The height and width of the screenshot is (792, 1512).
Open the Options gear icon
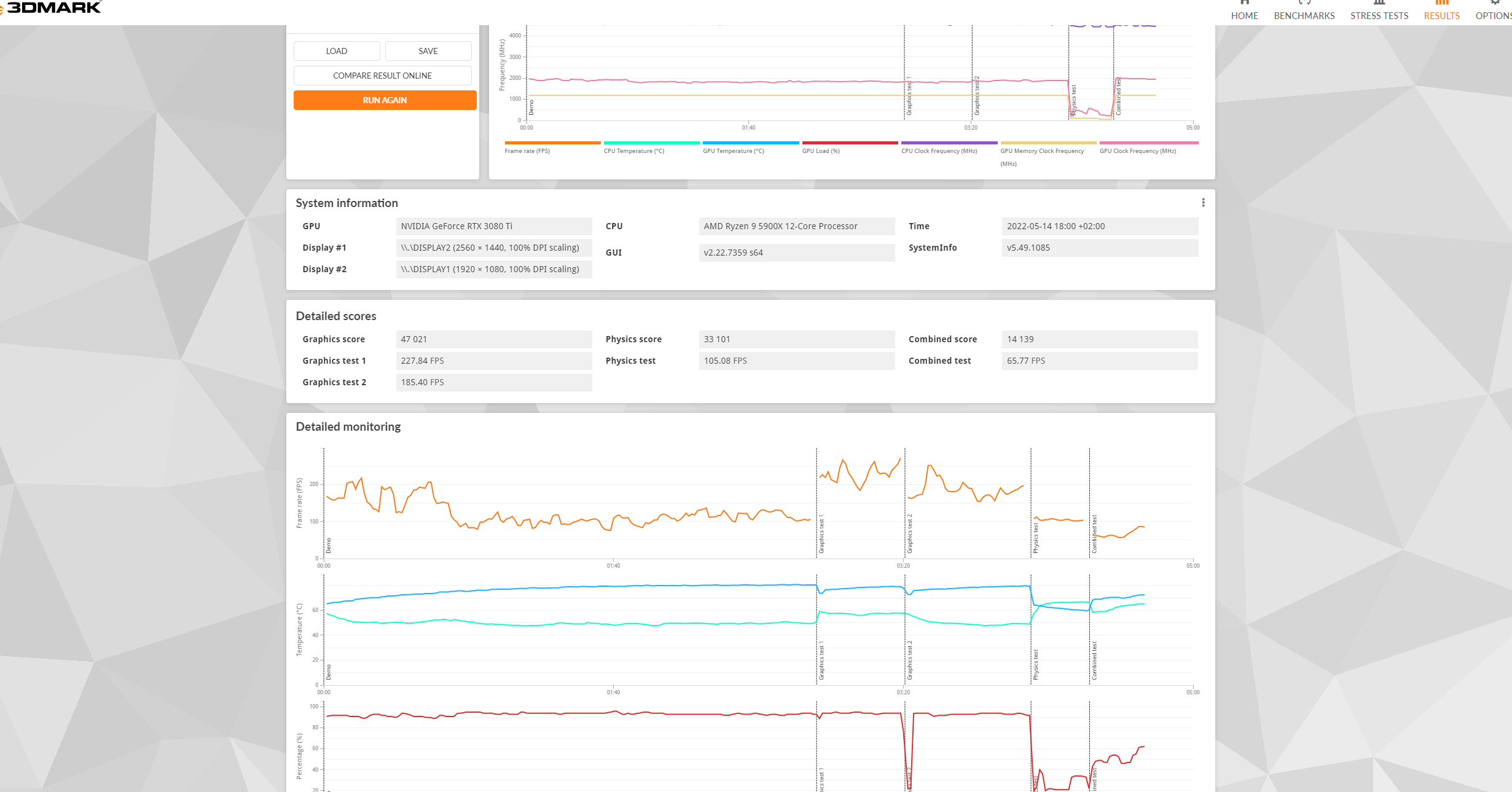[x=1495, y=3]
